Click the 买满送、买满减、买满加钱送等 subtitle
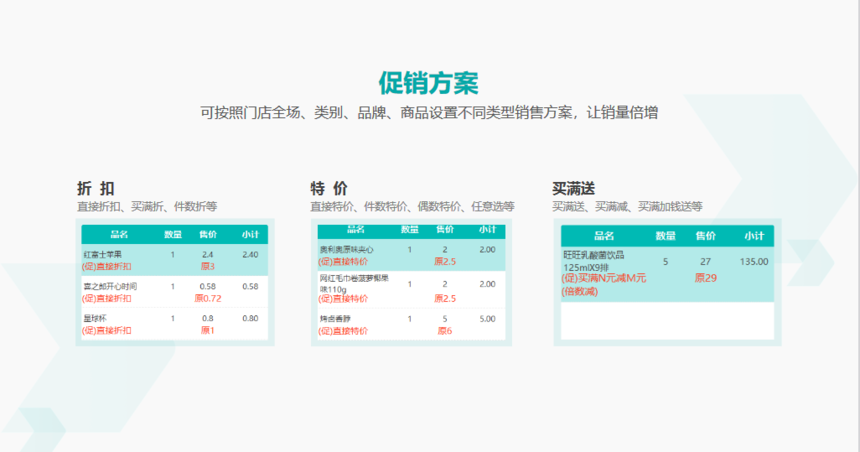Viewport: 860px width, 452px height. click(627, 207)
